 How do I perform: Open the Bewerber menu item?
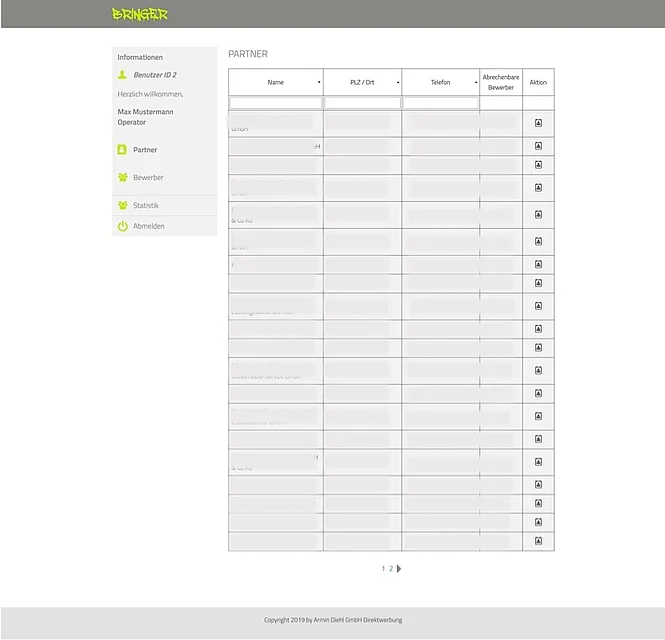(x=148, y=178)
